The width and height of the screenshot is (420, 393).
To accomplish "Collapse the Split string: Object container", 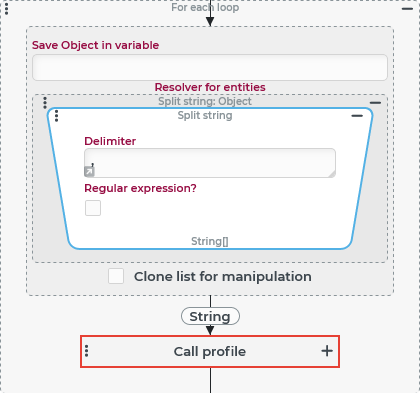I will [375, 103].
